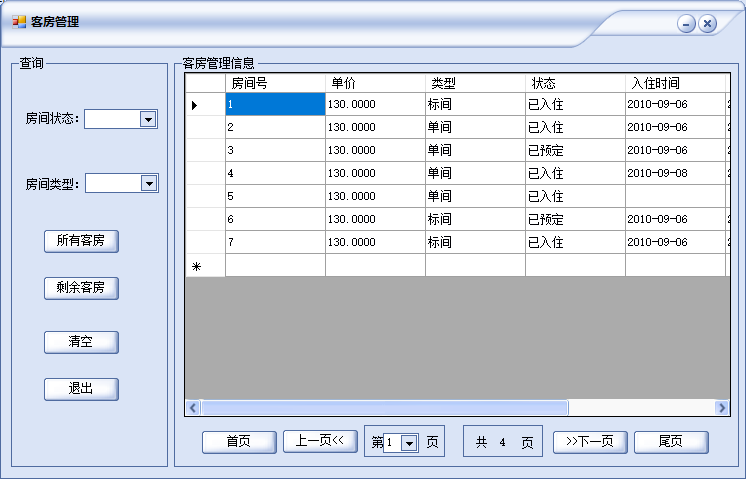This screenshot has width=746, height=479.
Task: Click 标间 type cell of room 7
Action: pyautogui.click(x=475, y=242)
